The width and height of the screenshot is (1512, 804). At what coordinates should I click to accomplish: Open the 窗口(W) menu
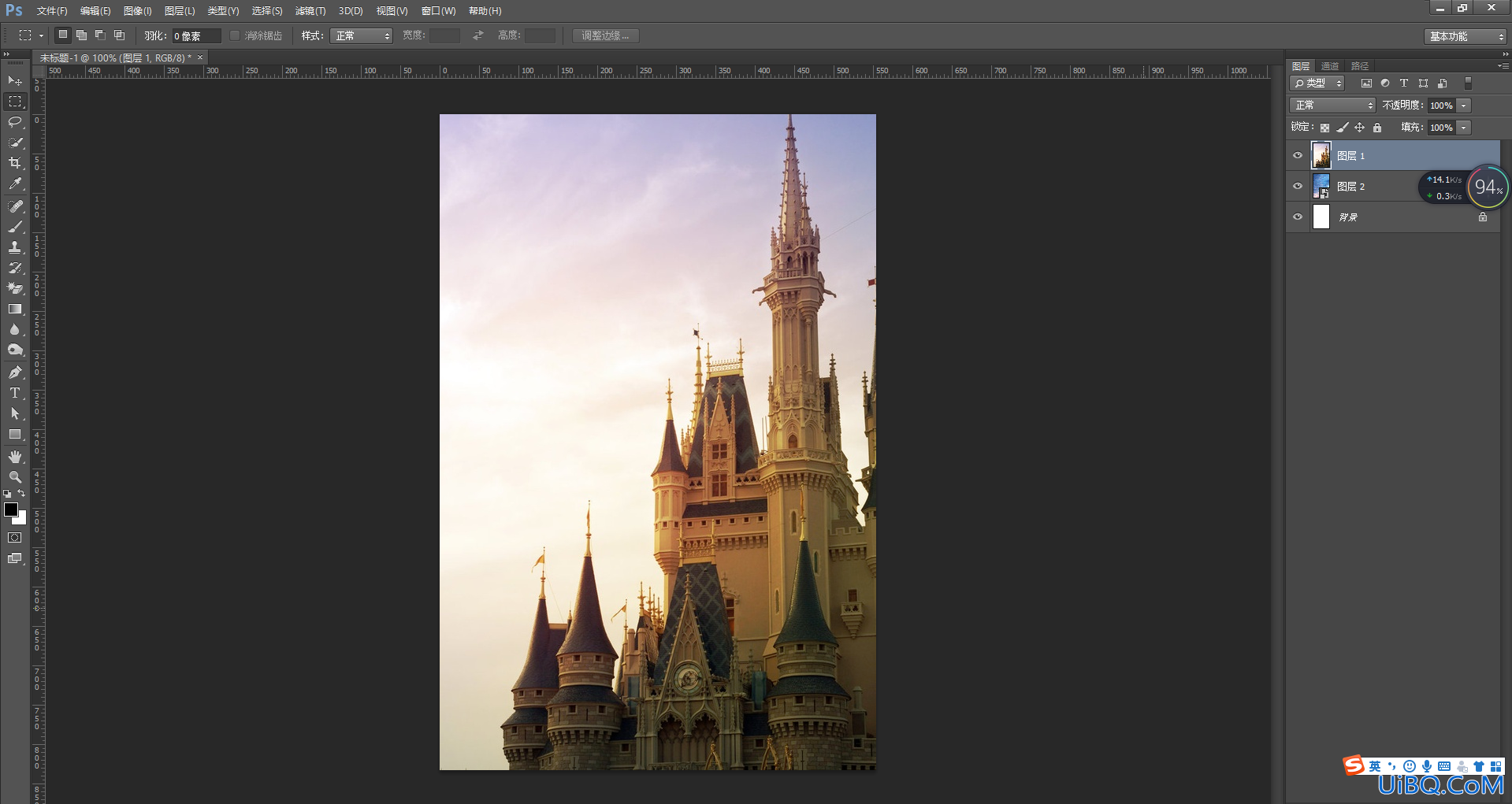tap(439, 11)
